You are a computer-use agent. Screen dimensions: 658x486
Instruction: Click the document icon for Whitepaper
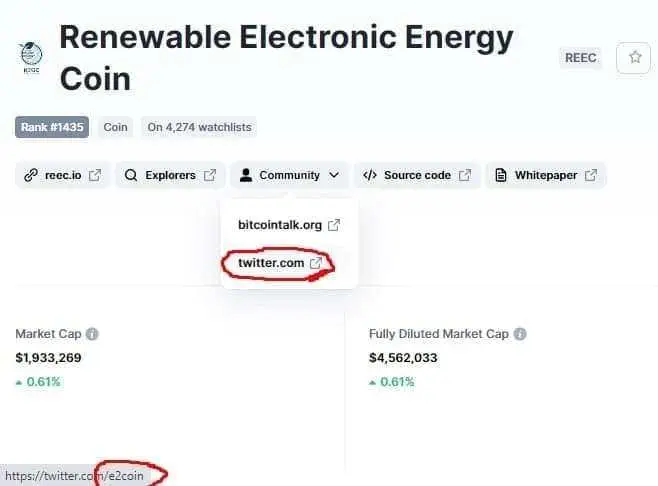coord(500,175)
